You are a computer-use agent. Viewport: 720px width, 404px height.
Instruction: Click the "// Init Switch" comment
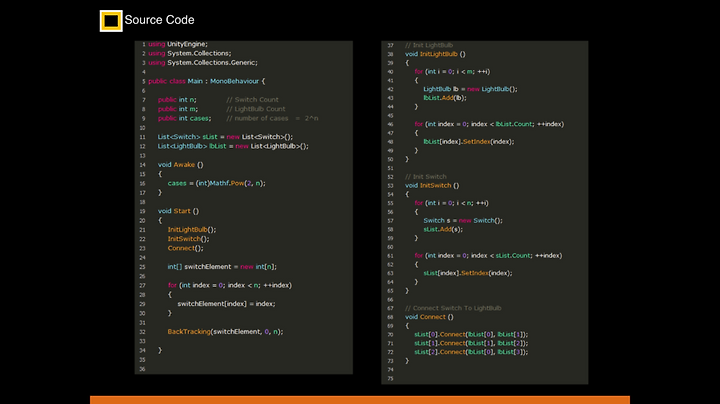(426, 176)
